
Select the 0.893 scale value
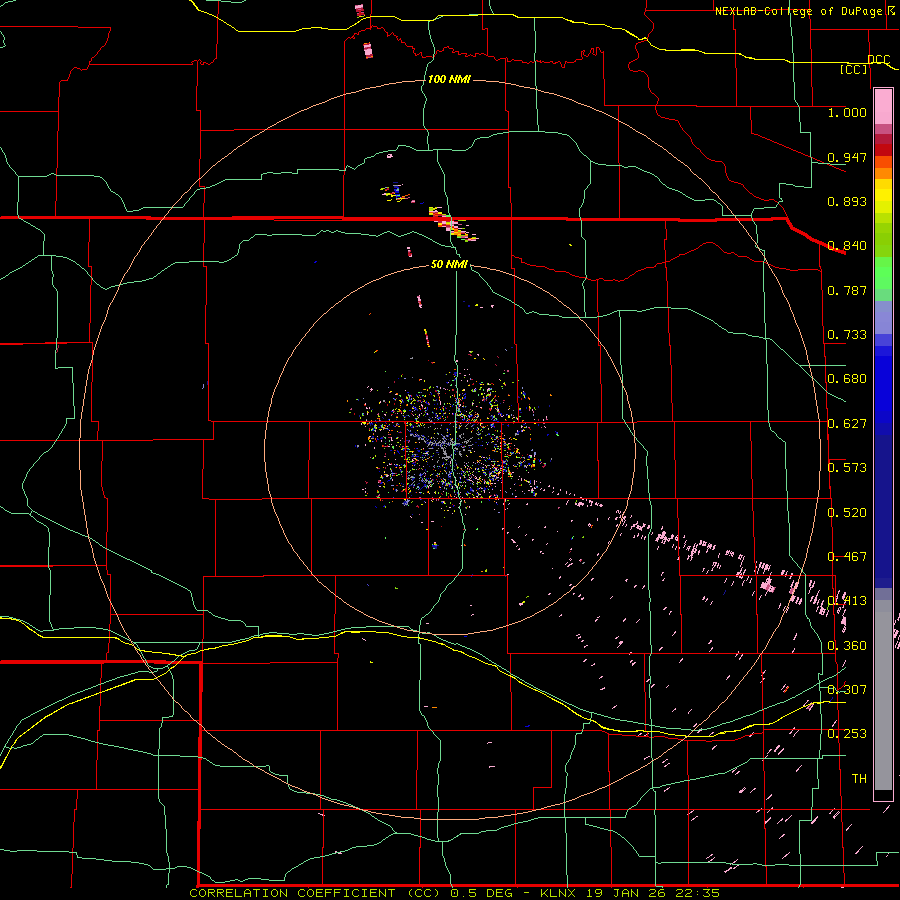(x=847, y=201)
